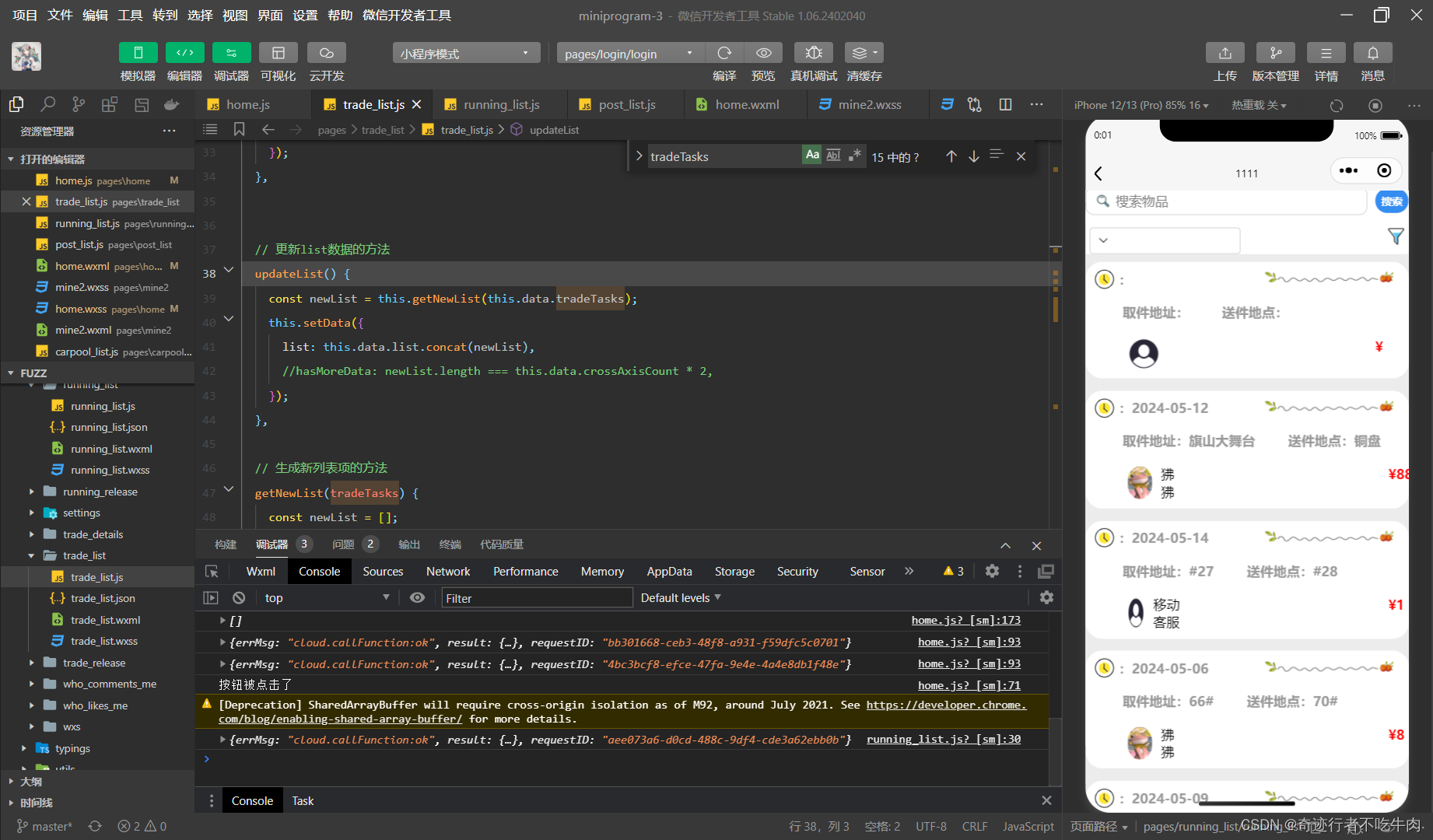1433x840 pixels.
Task: Click the Compile refresh icon
Action: 724,53
